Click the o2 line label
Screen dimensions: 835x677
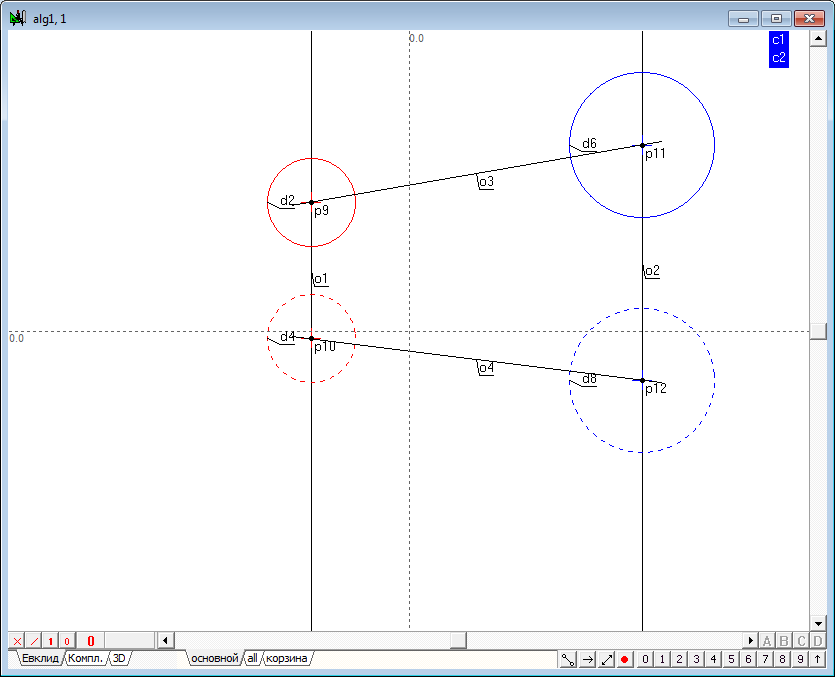coord(652,271)
